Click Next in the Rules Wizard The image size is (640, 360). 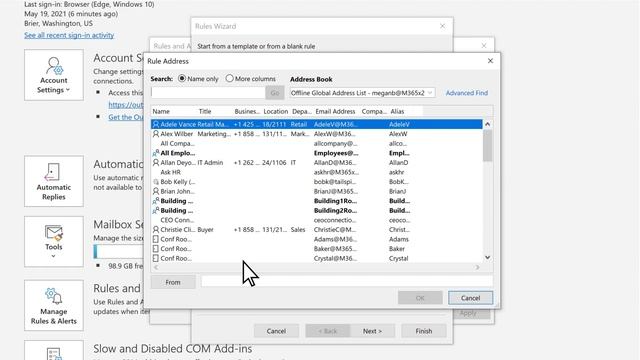coord(372,331)
